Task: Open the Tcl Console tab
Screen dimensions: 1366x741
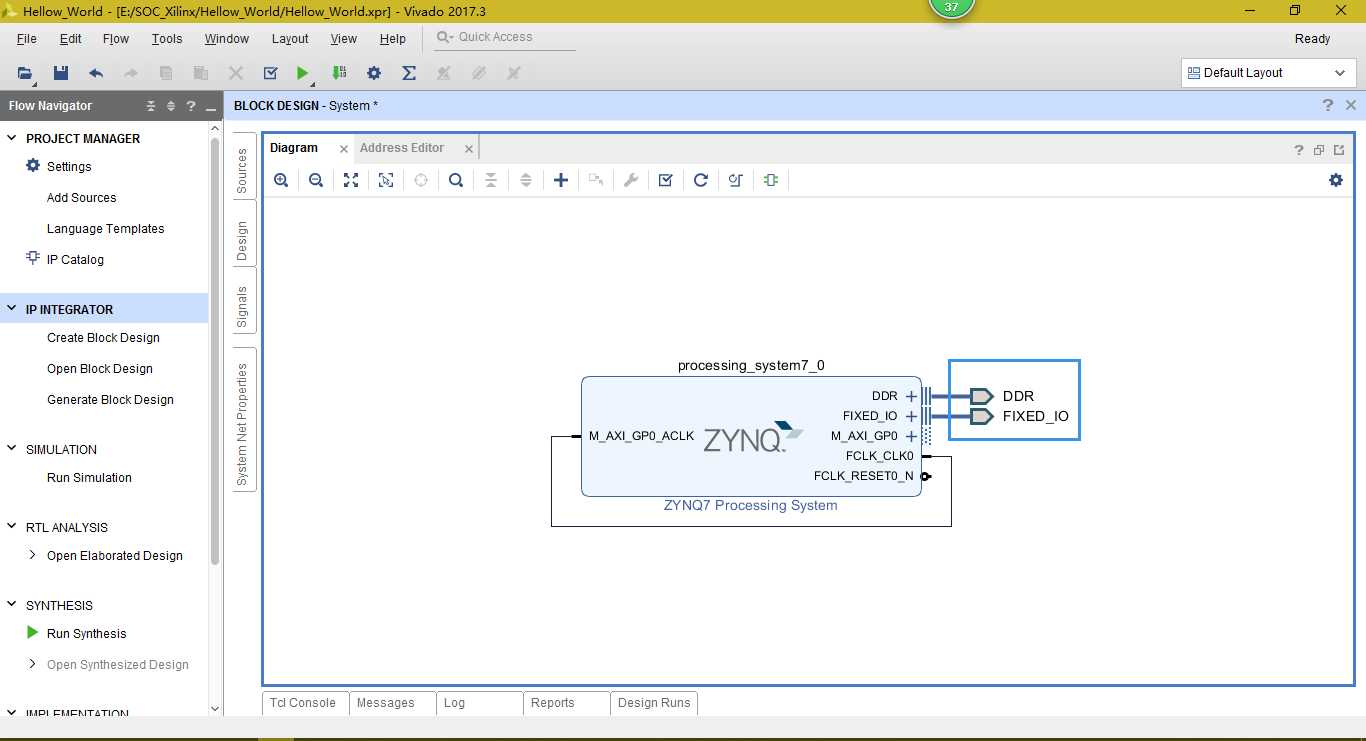Action: coord(305,703)
